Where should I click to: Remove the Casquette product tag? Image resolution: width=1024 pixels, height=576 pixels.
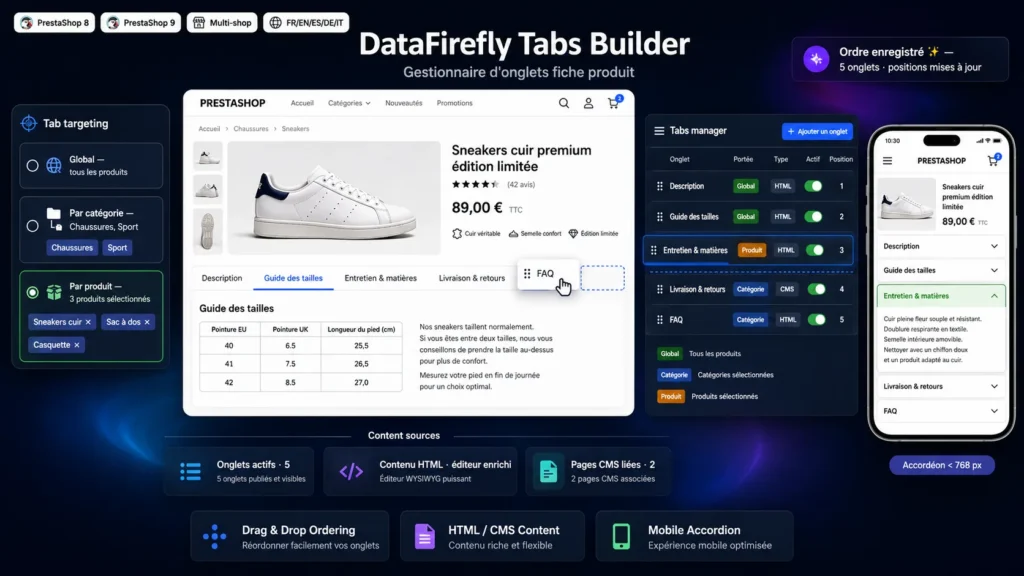76,345
